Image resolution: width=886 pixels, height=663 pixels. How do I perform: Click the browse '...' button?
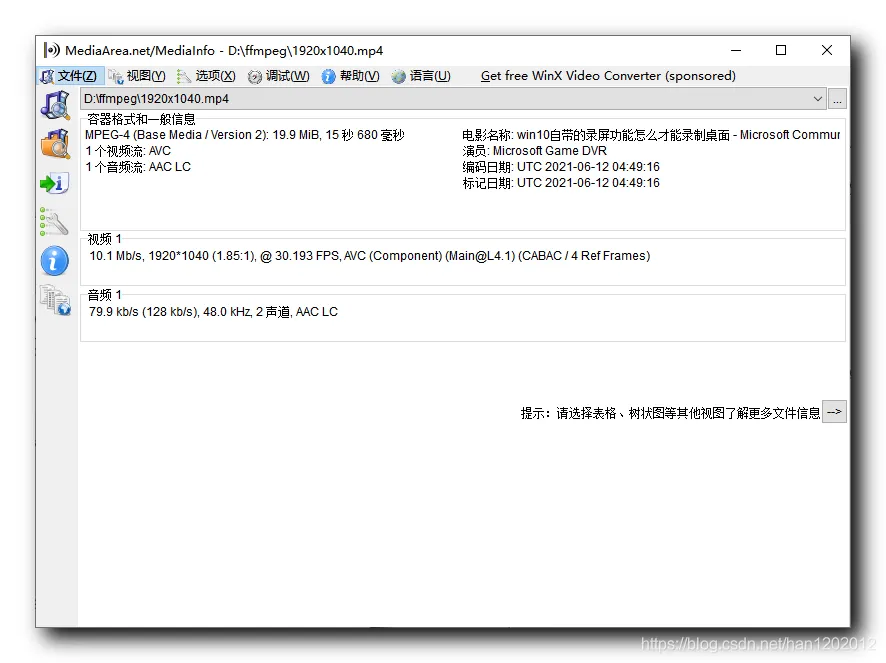(837, 99)
